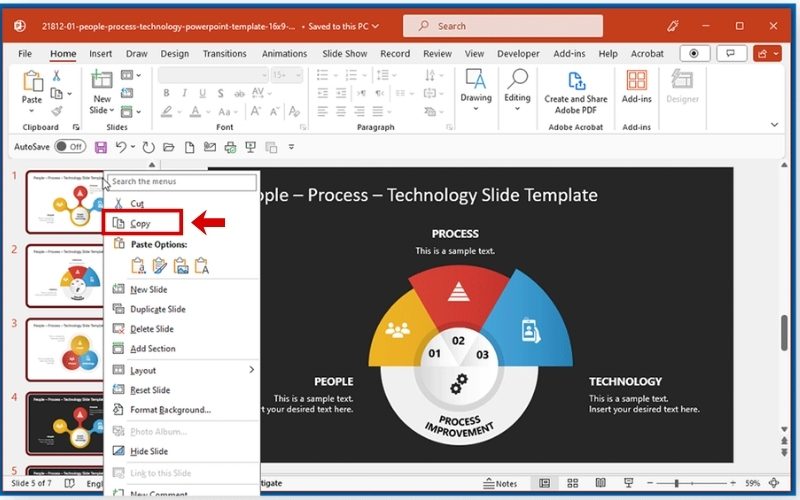
Task: Click the Open folder quick access icon
Action: pyautogui.click(x=169, y=147)
